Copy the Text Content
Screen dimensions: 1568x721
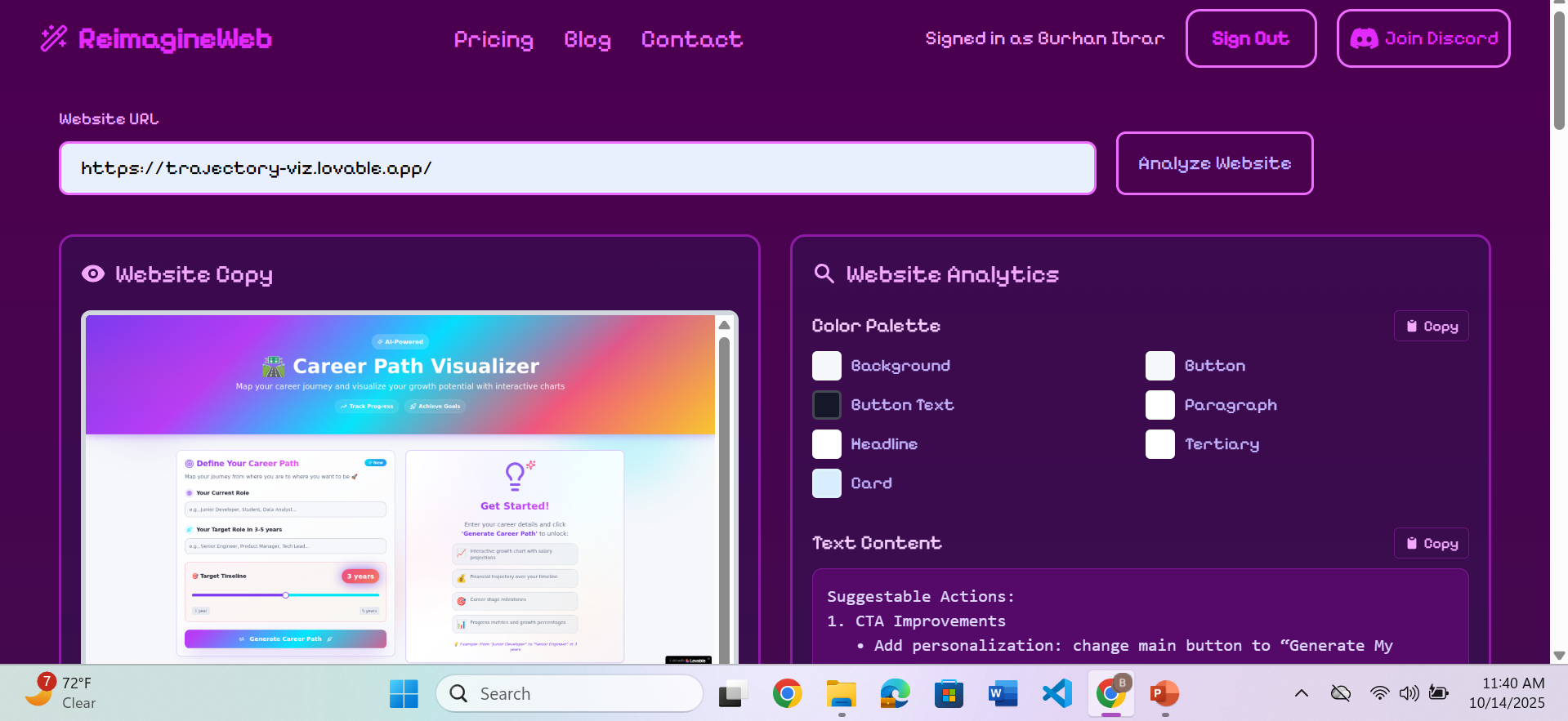pyautogui.click(x=1432, y=543)
